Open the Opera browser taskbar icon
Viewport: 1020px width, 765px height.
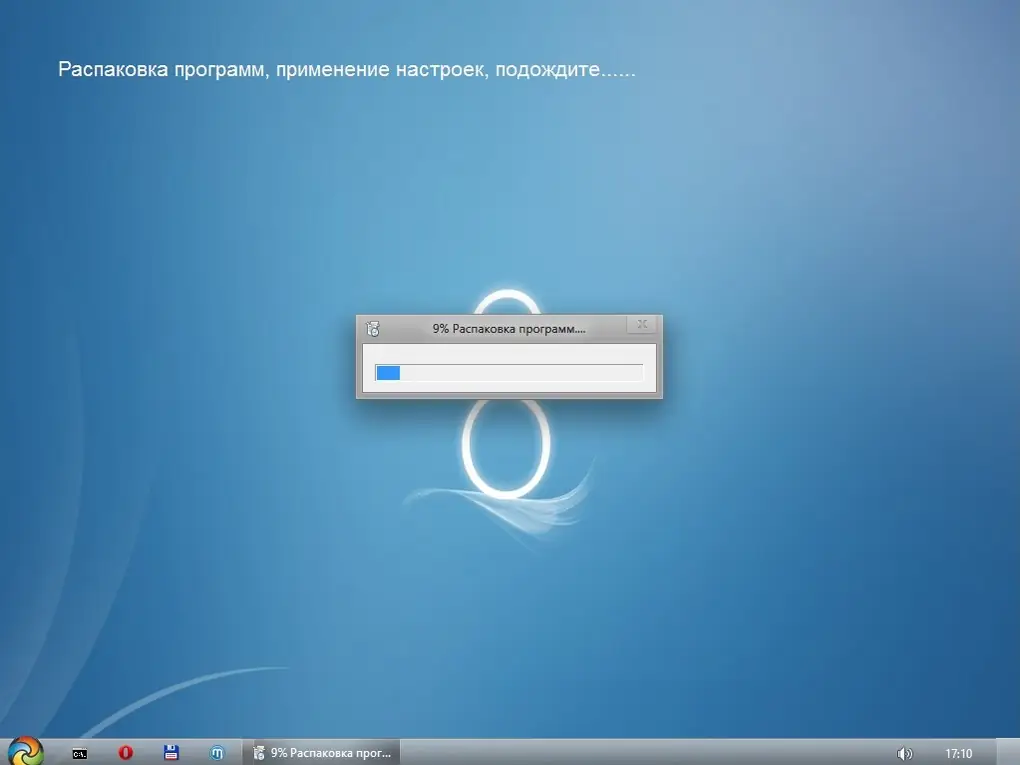click(126, 753)
